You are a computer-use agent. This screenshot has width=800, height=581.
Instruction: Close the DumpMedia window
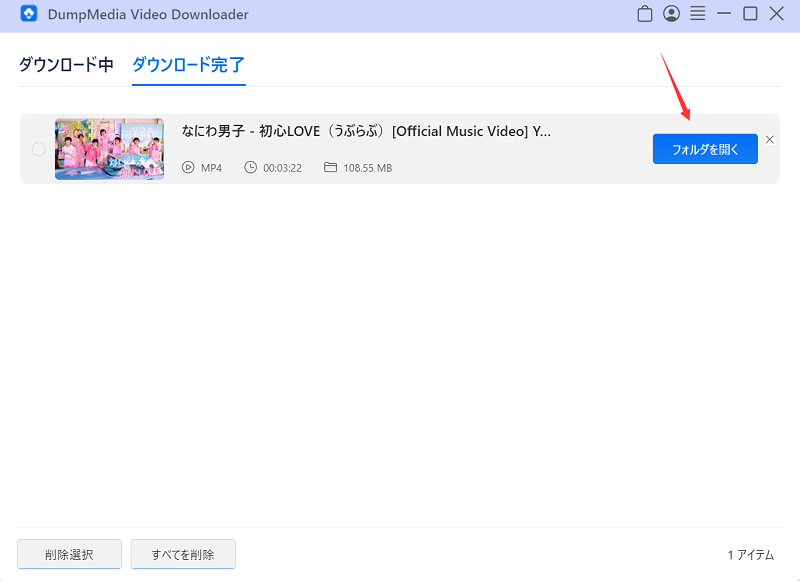pos(777,14)
